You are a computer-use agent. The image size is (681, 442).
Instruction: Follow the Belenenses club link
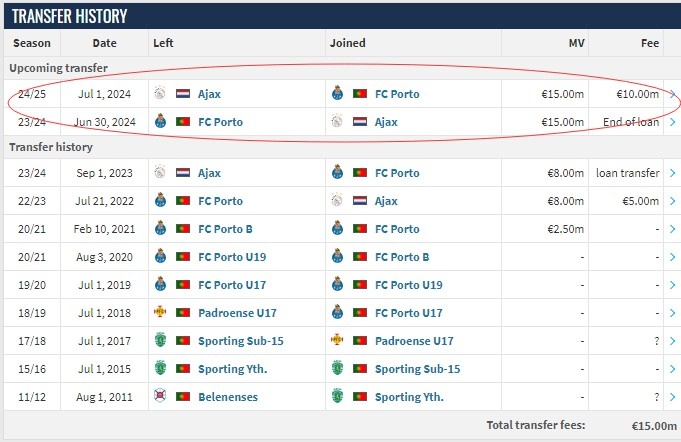click(x=228, y=397)
